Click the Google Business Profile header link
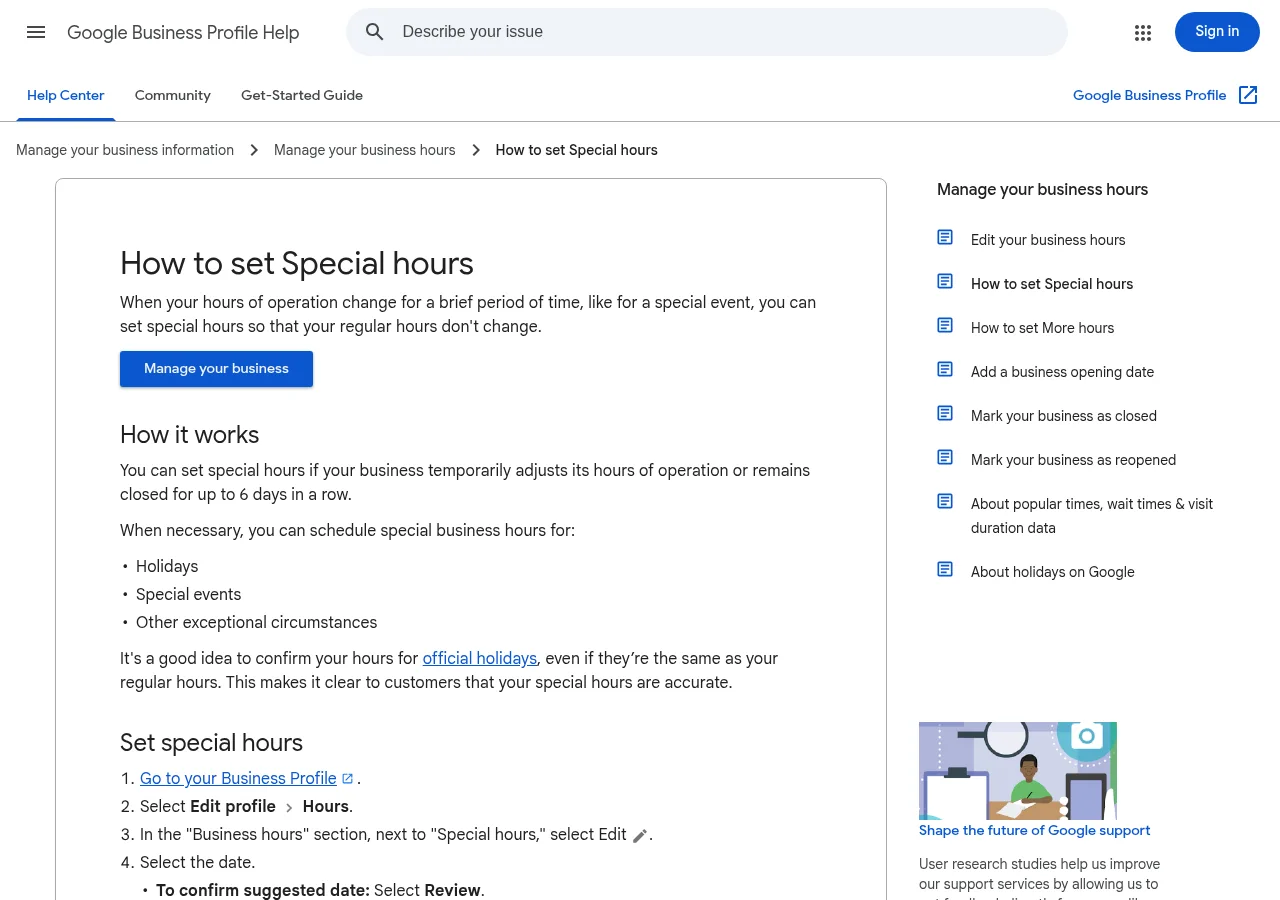Image resolution: width=1280 pixels, height=900 pixels. click(x=1149, y=95)
